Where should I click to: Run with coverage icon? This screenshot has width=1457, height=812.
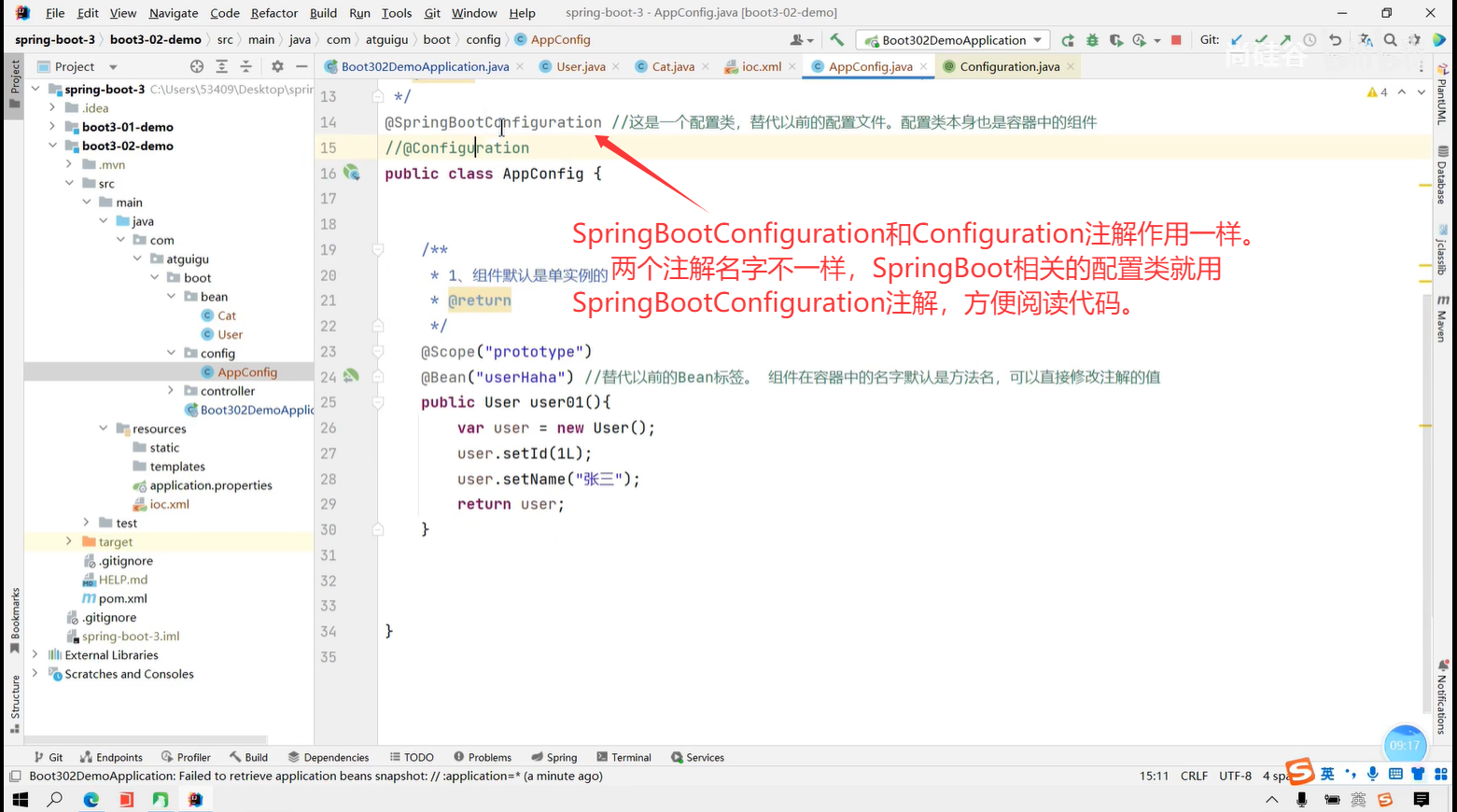coord(1115,40)
